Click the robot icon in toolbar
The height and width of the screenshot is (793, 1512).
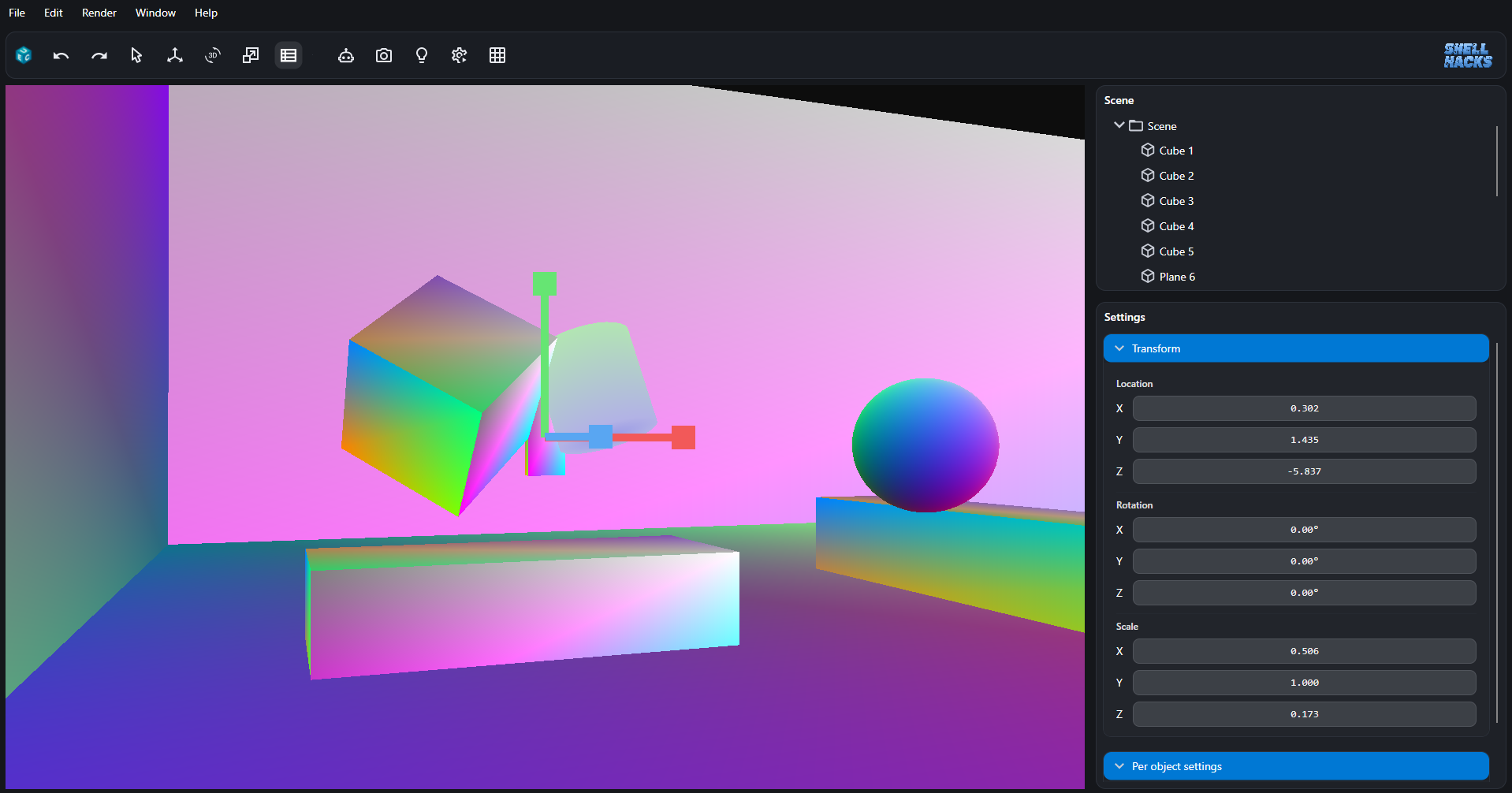[345, 55]
